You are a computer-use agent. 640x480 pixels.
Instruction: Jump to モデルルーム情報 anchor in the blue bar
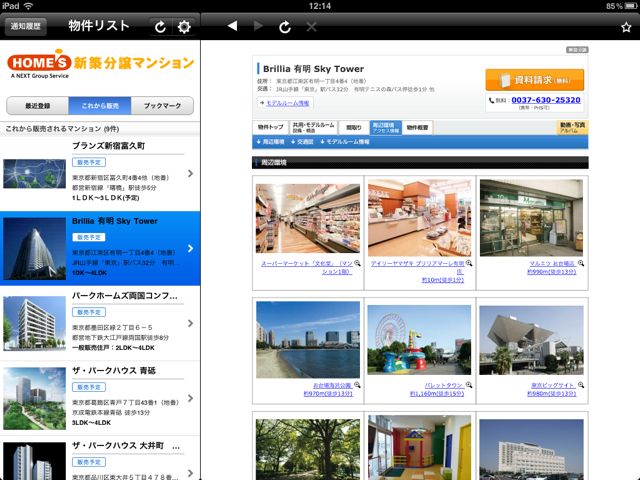click(x=345, y=142)
